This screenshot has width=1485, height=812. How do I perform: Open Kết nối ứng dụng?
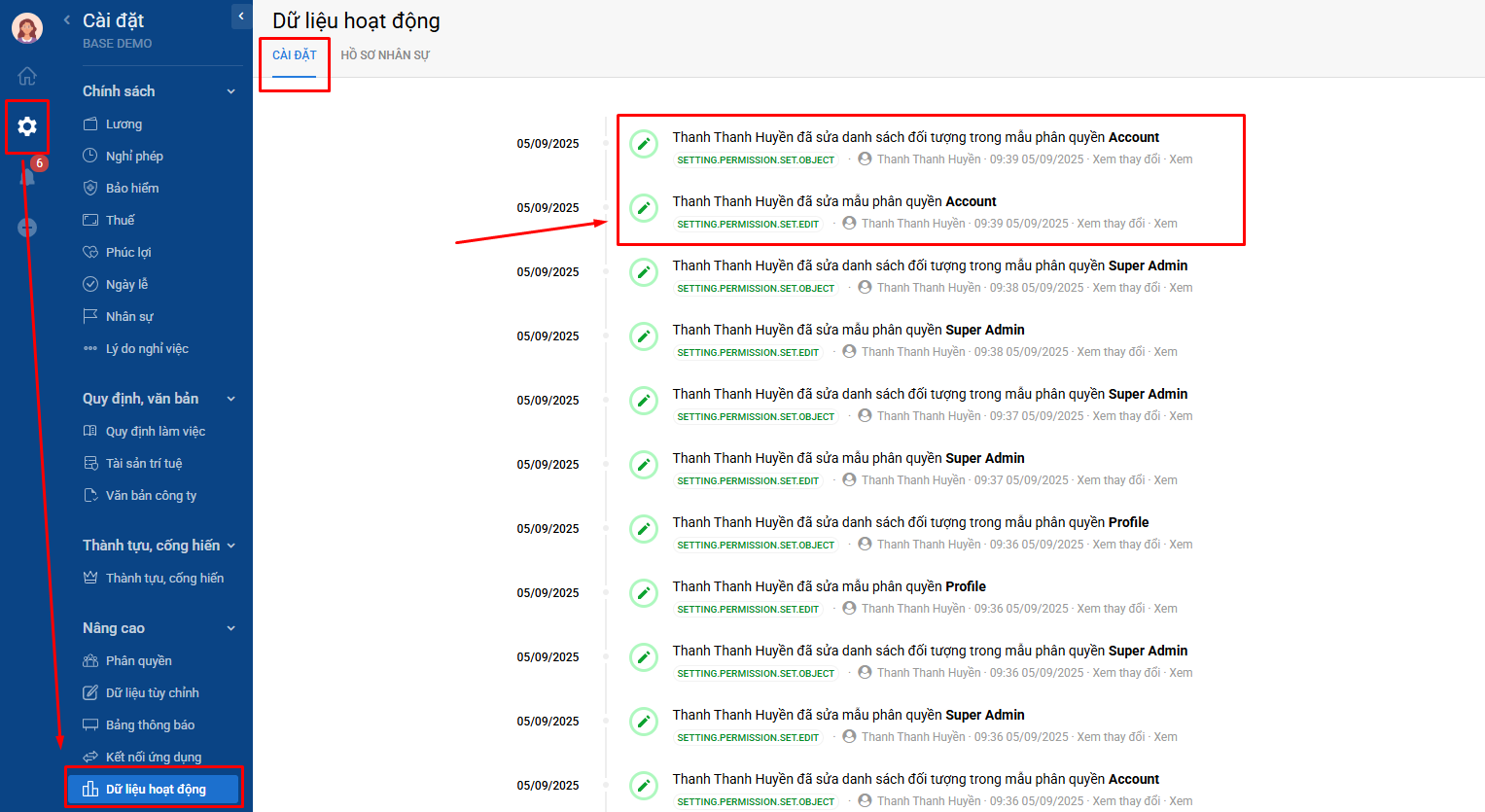tap(154, 757)
